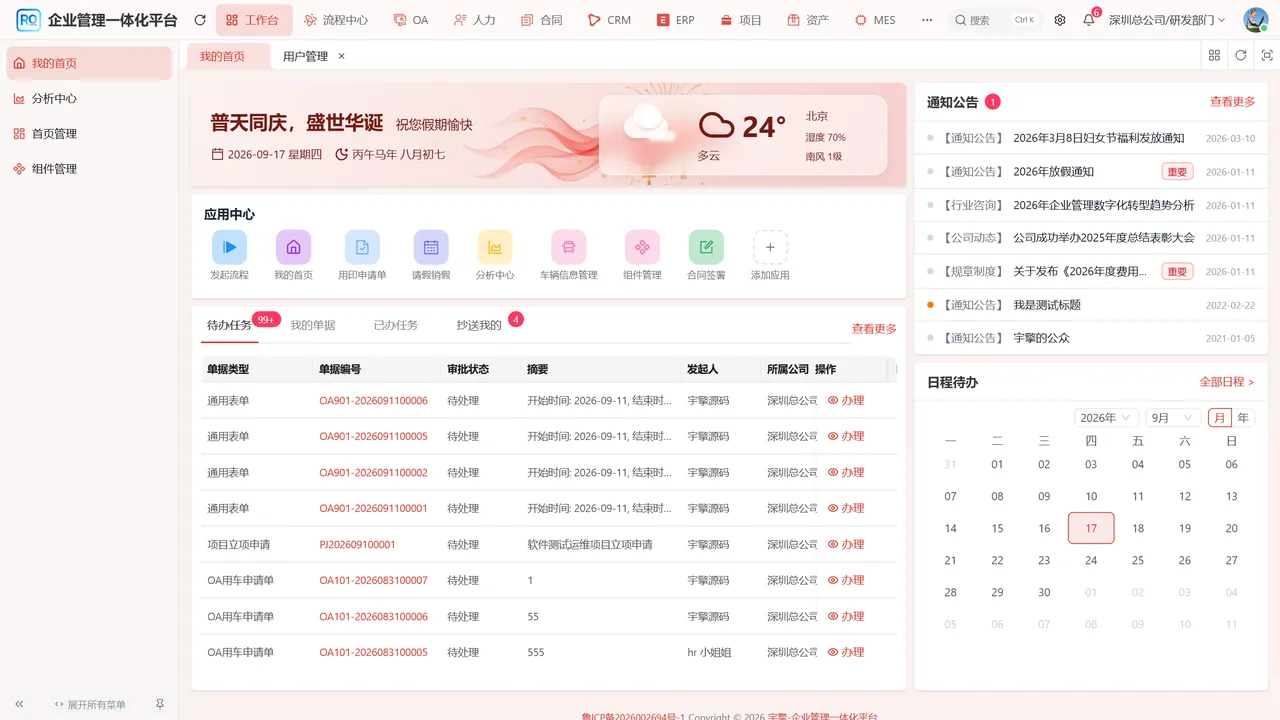Click 全部日程 link in the schedule panel
Screen dimensions: 1280x720
pyautogui.click(x=1227, y=382)
